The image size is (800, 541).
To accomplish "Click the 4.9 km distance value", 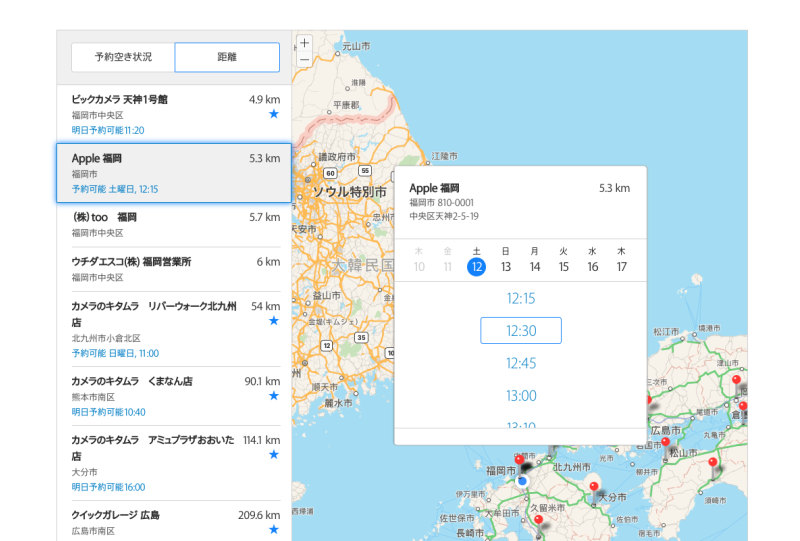I will coord(264,100).
